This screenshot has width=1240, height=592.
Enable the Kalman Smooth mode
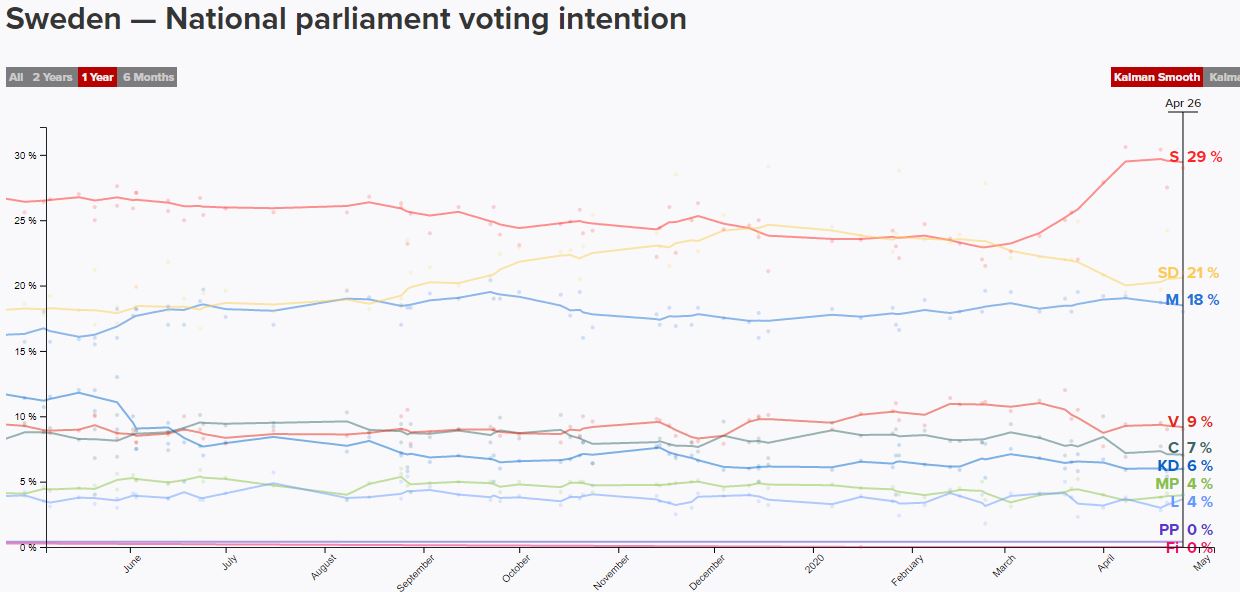click(x=1157, y=77)
